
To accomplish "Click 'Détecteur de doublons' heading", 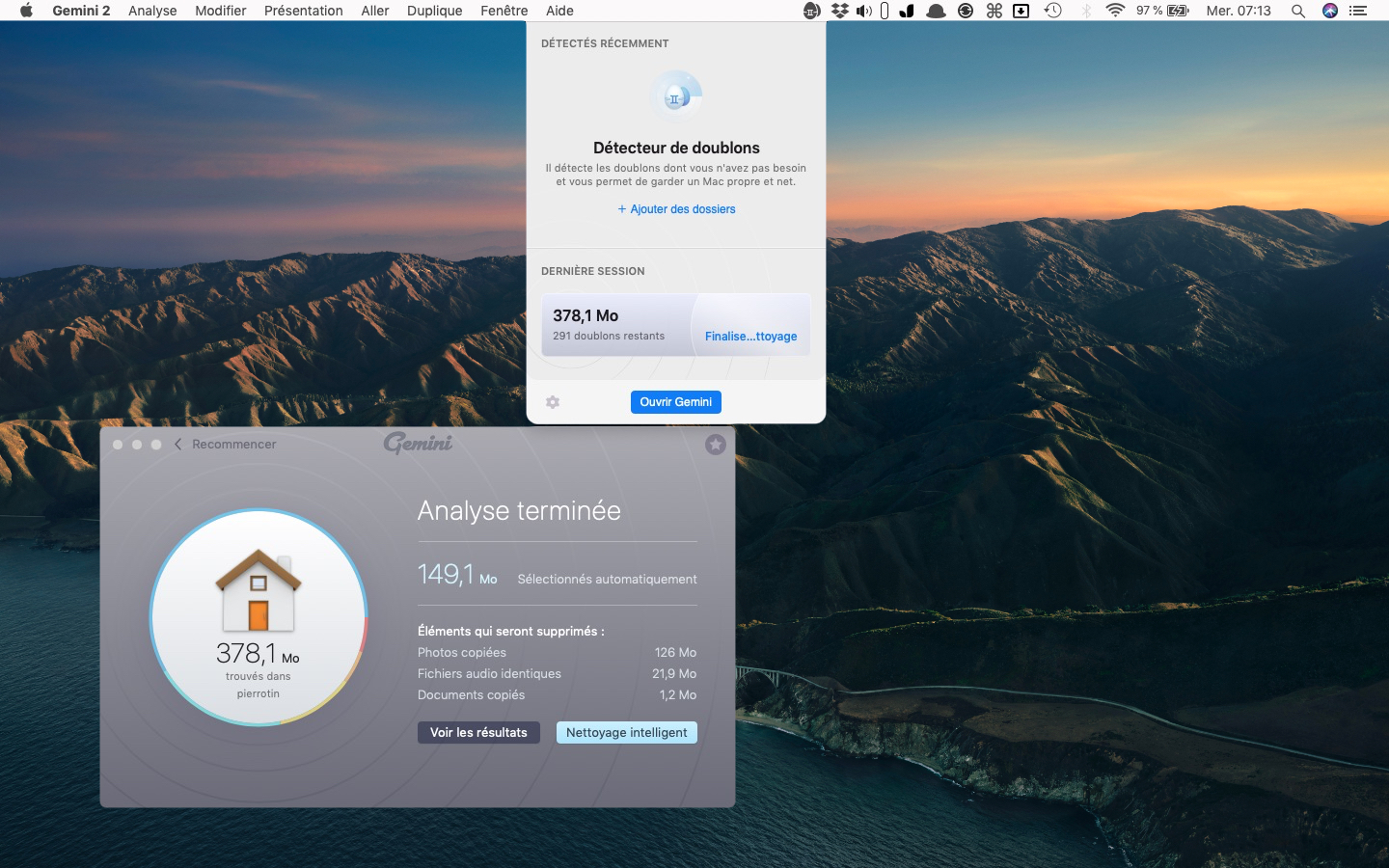I will [x=676, y=148].
